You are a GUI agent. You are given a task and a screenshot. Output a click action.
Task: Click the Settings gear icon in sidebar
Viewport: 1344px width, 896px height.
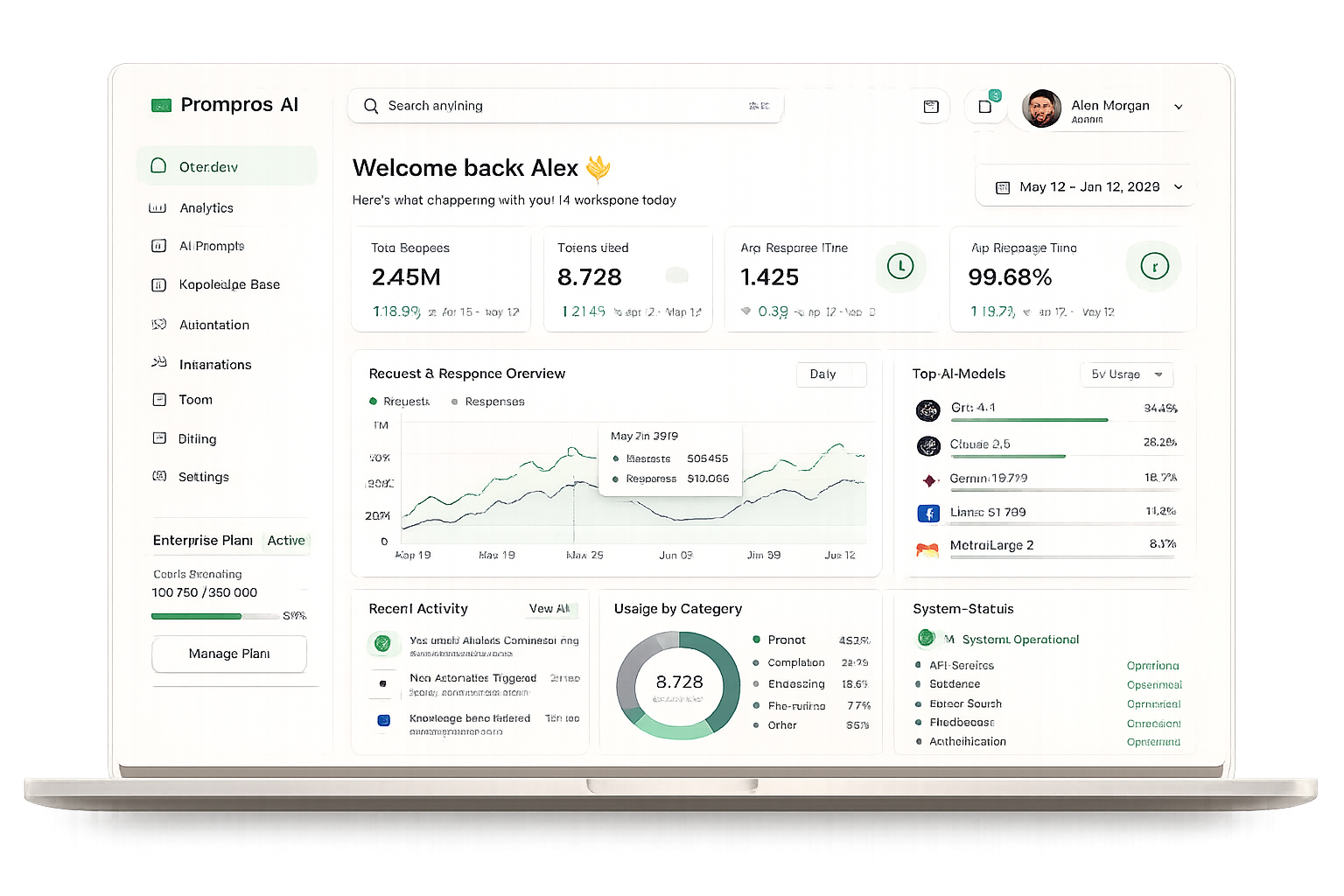159,476
